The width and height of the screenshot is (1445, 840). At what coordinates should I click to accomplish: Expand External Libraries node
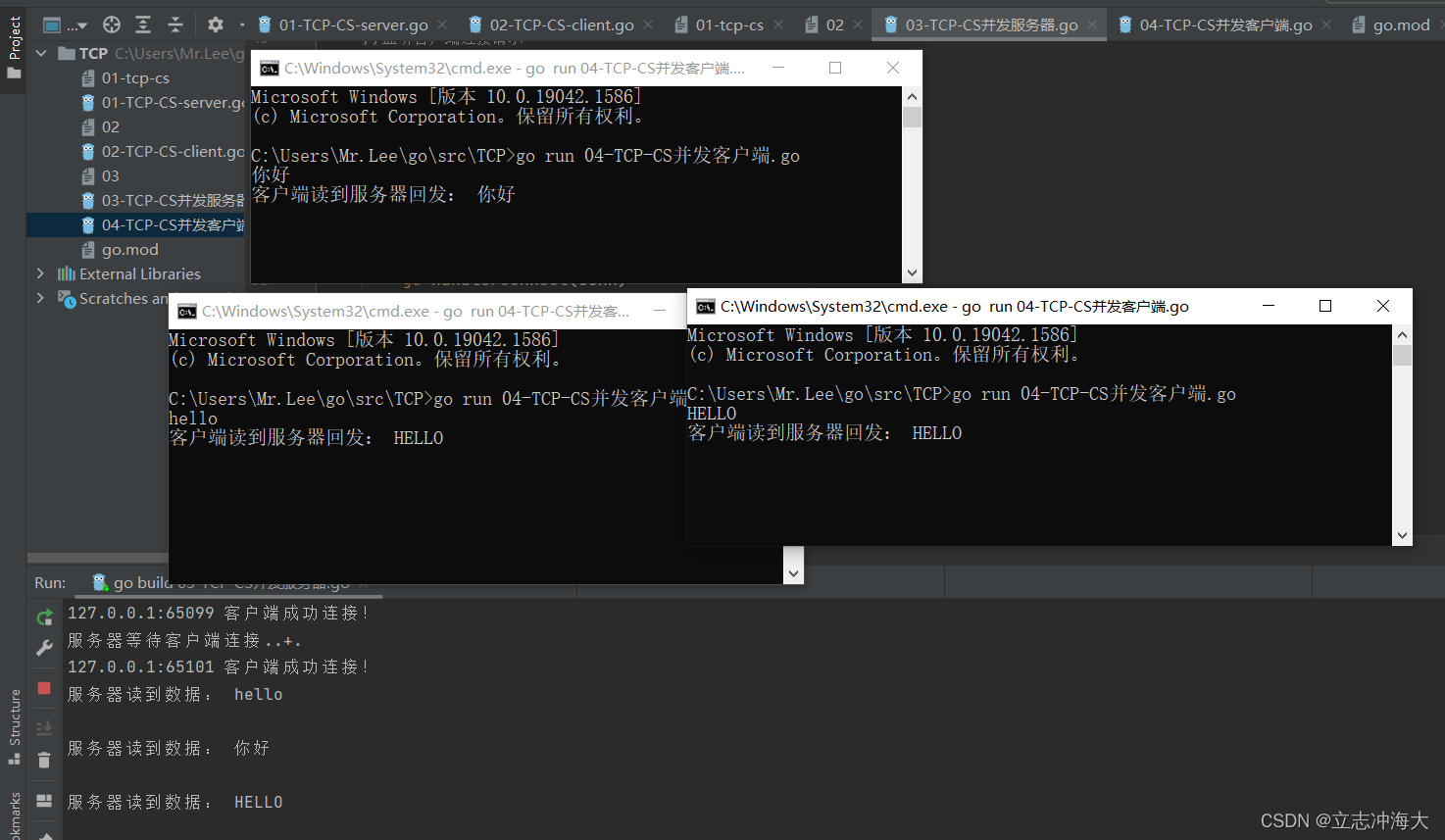(40, 273)
